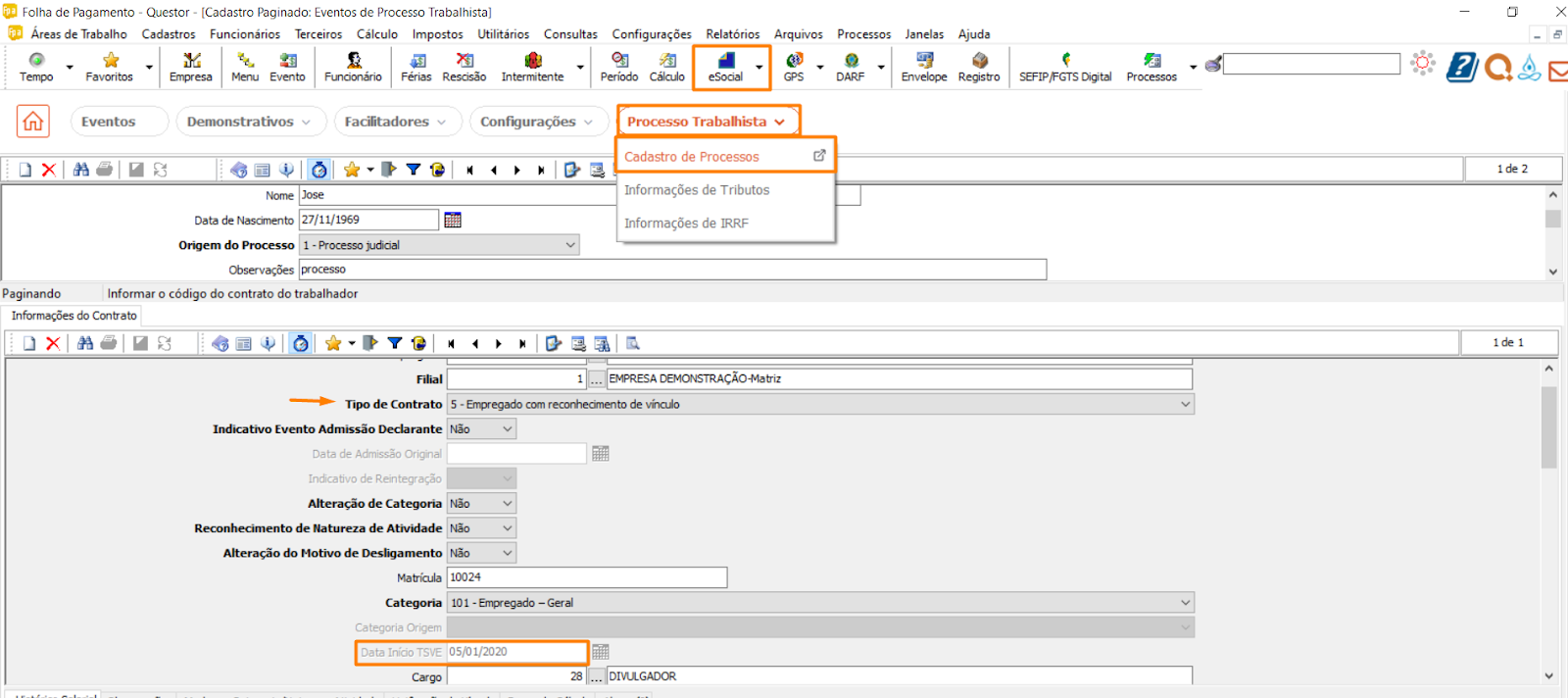Click the Eventos button

[x=120, y=122]
